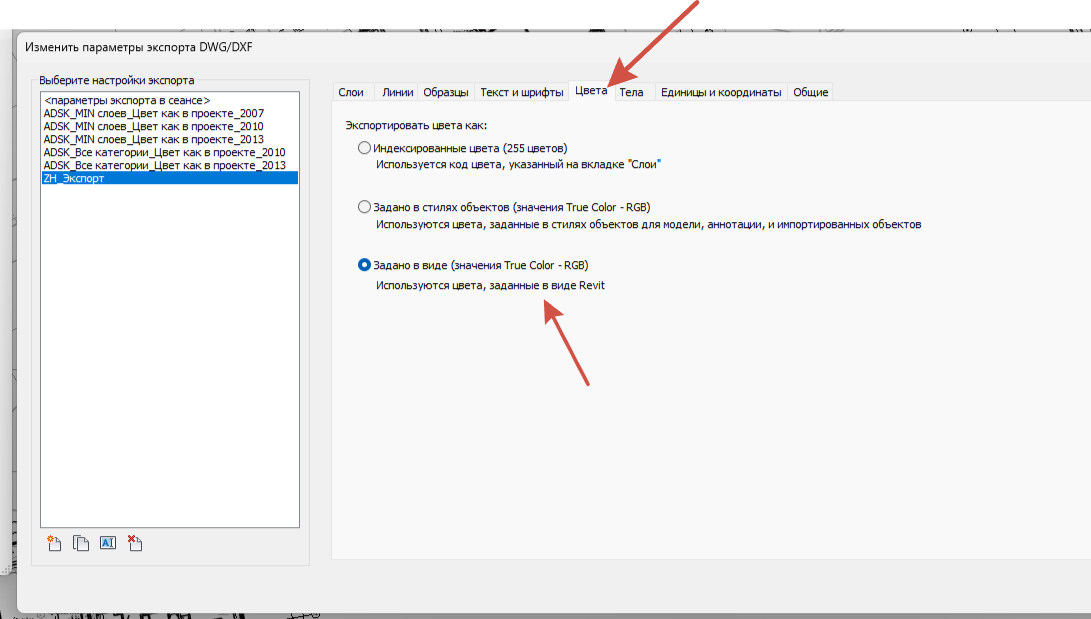Open 'Единицы и координаты' tab
The height and width of the screenshot is (619, 1091).
[x=721, y=92]
